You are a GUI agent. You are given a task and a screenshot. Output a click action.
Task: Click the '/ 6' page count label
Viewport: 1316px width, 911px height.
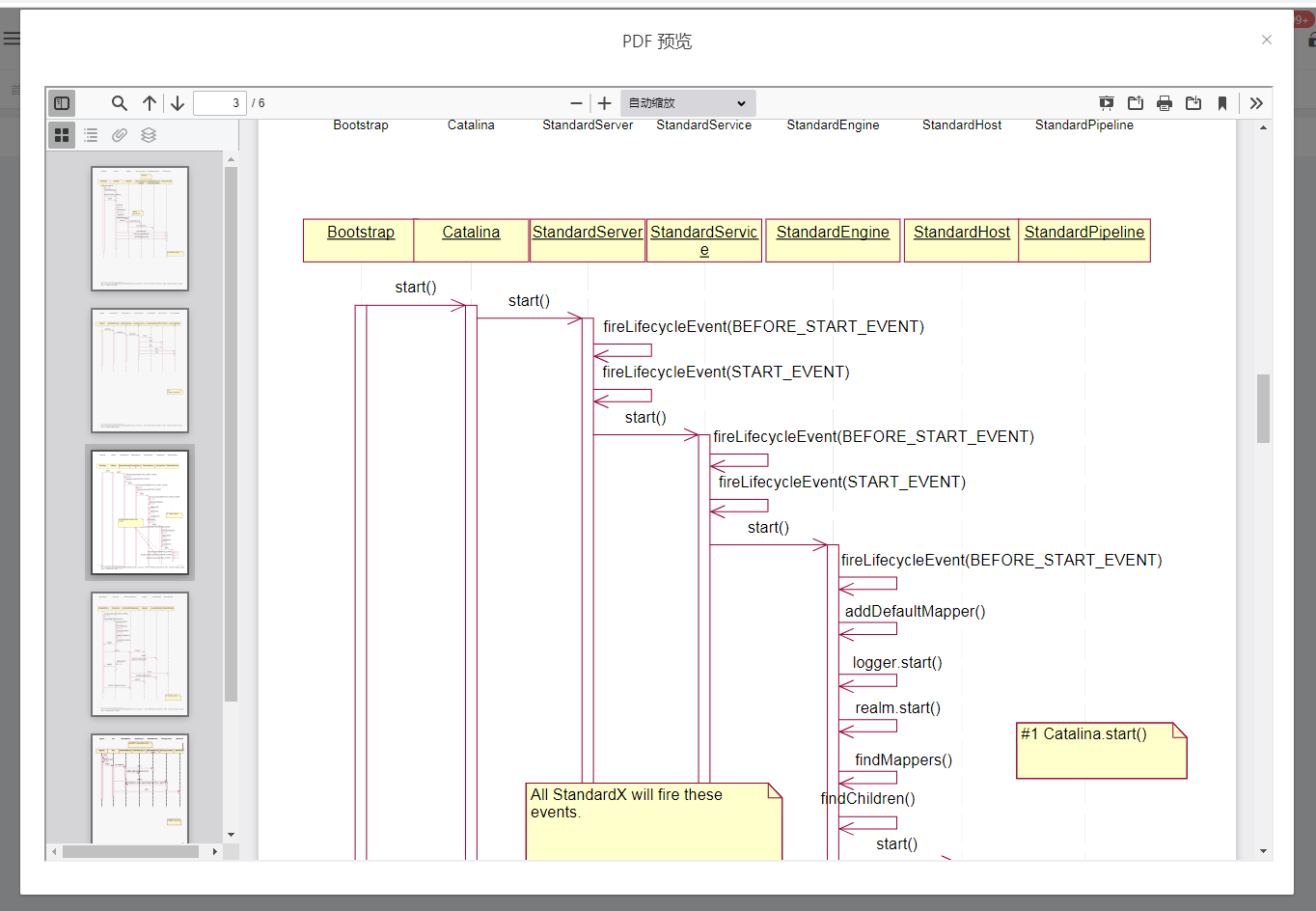259,103
